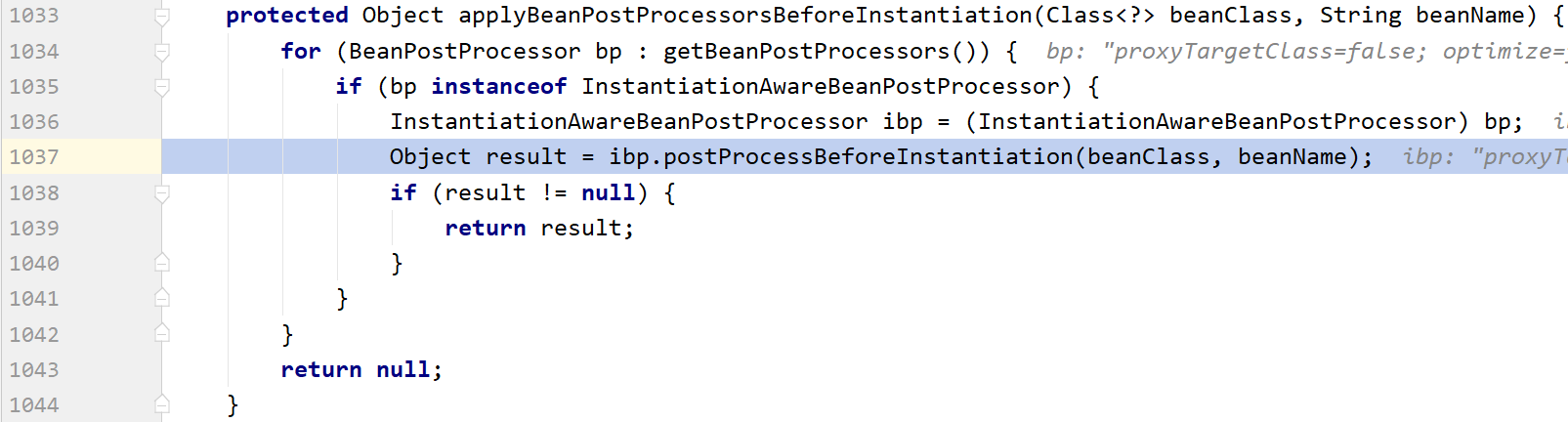The height and width of the screenshot is (422, 1568).
Task: Click line number 1043 in the gutter
Action: pyautogui.click(x=34, y=369)
